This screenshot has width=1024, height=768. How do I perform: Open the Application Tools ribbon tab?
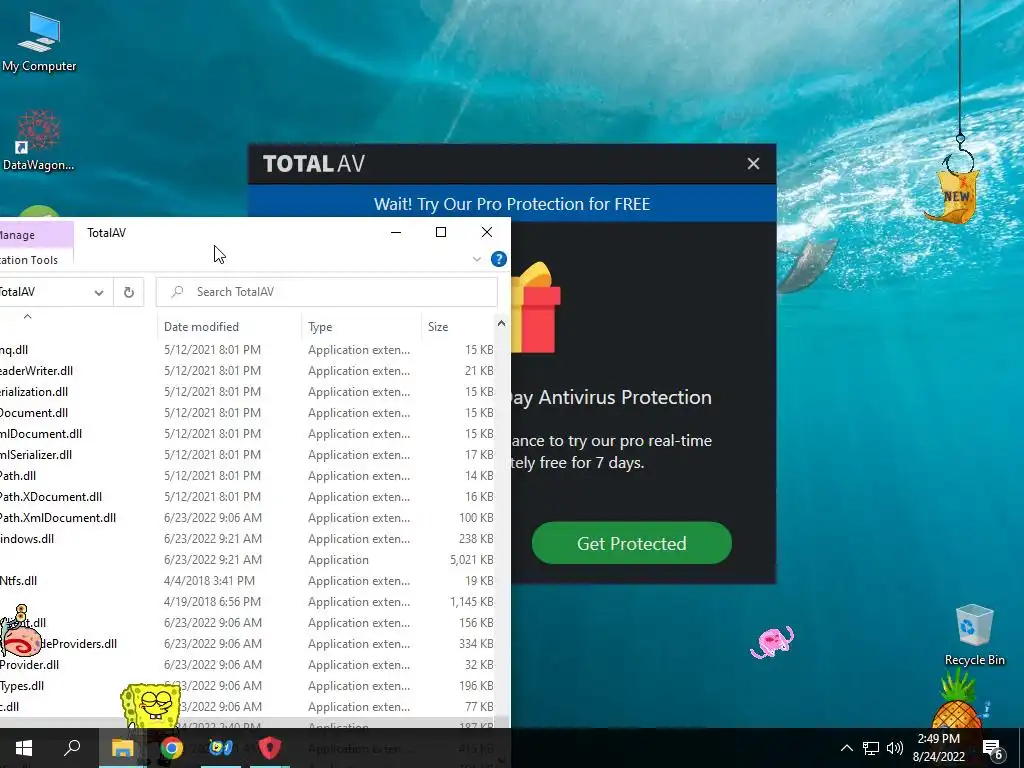pos(29,260)
